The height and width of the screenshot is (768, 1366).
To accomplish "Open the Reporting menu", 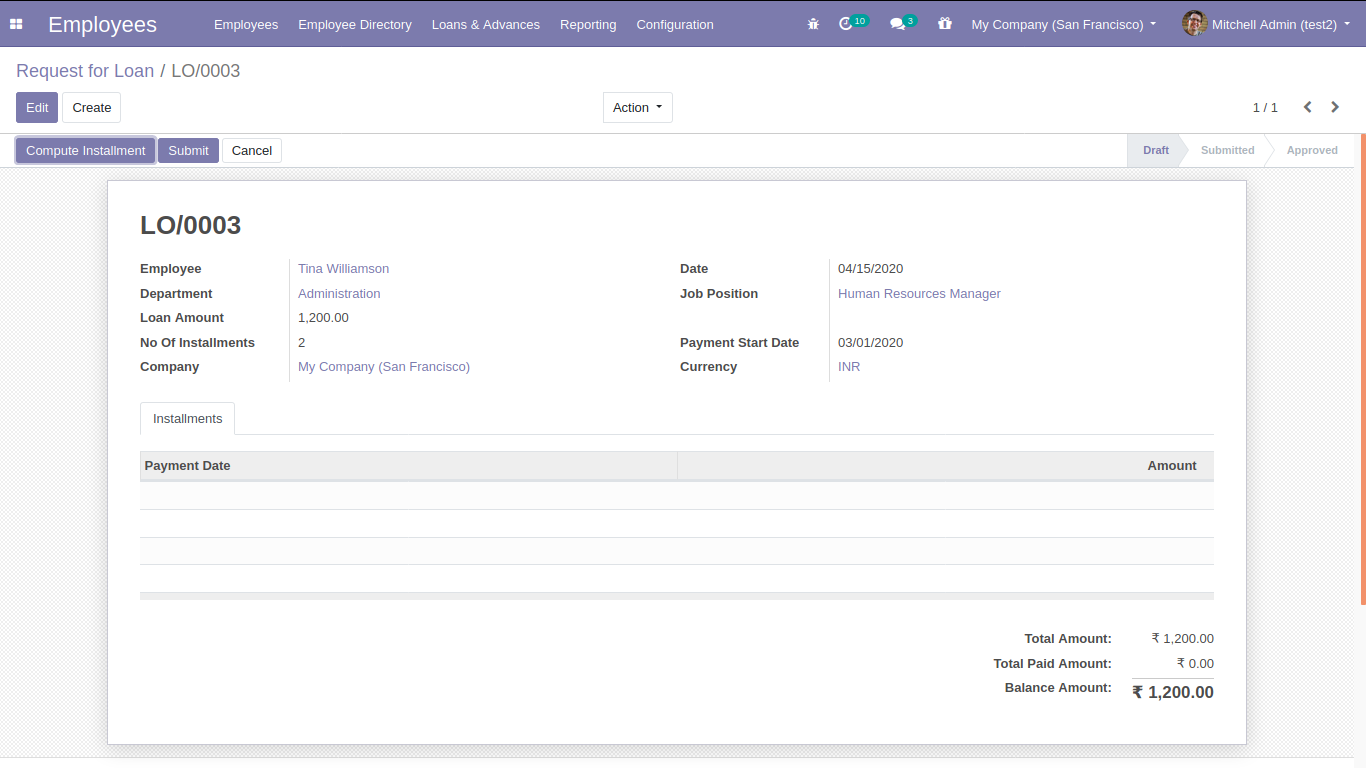I will point(588,24).
